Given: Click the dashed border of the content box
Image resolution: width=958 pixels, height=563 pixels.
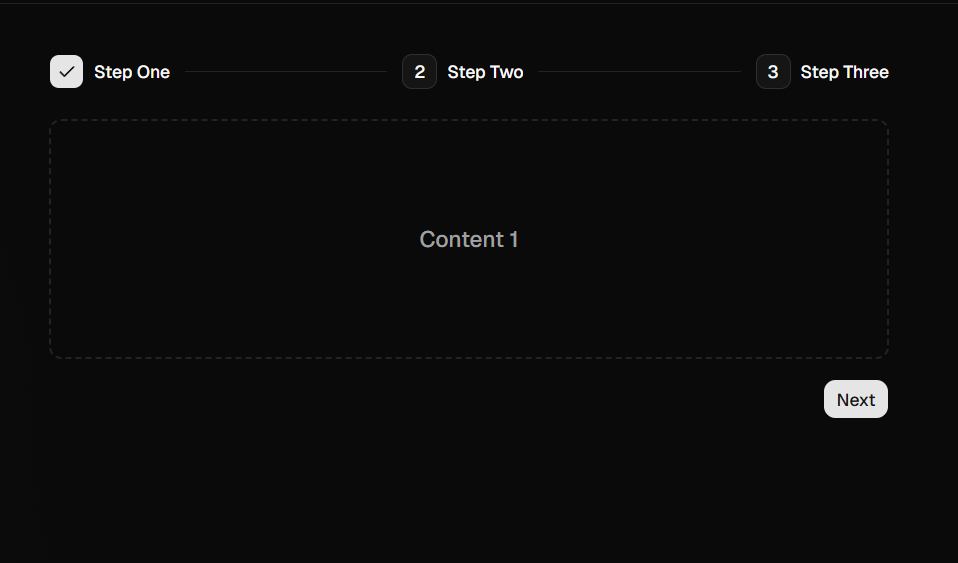Looking at the screenshot, I should tap(469, 120).
